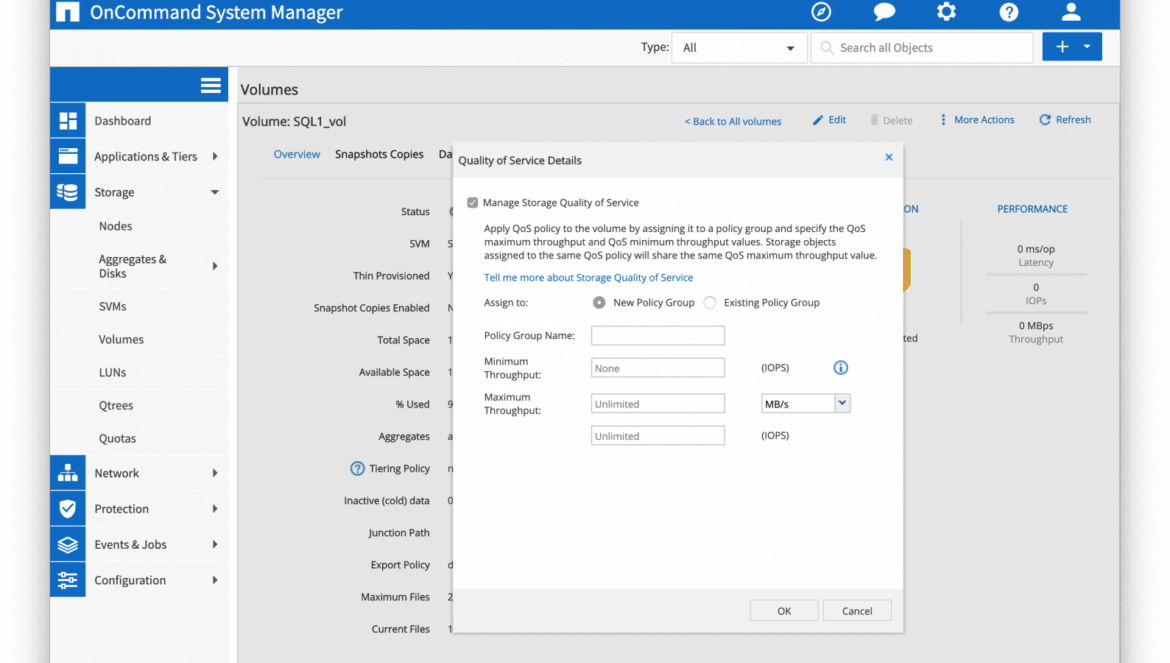Collapse the Storage section arrow
Screen dimensions: 1170x663
coord(215,192)
